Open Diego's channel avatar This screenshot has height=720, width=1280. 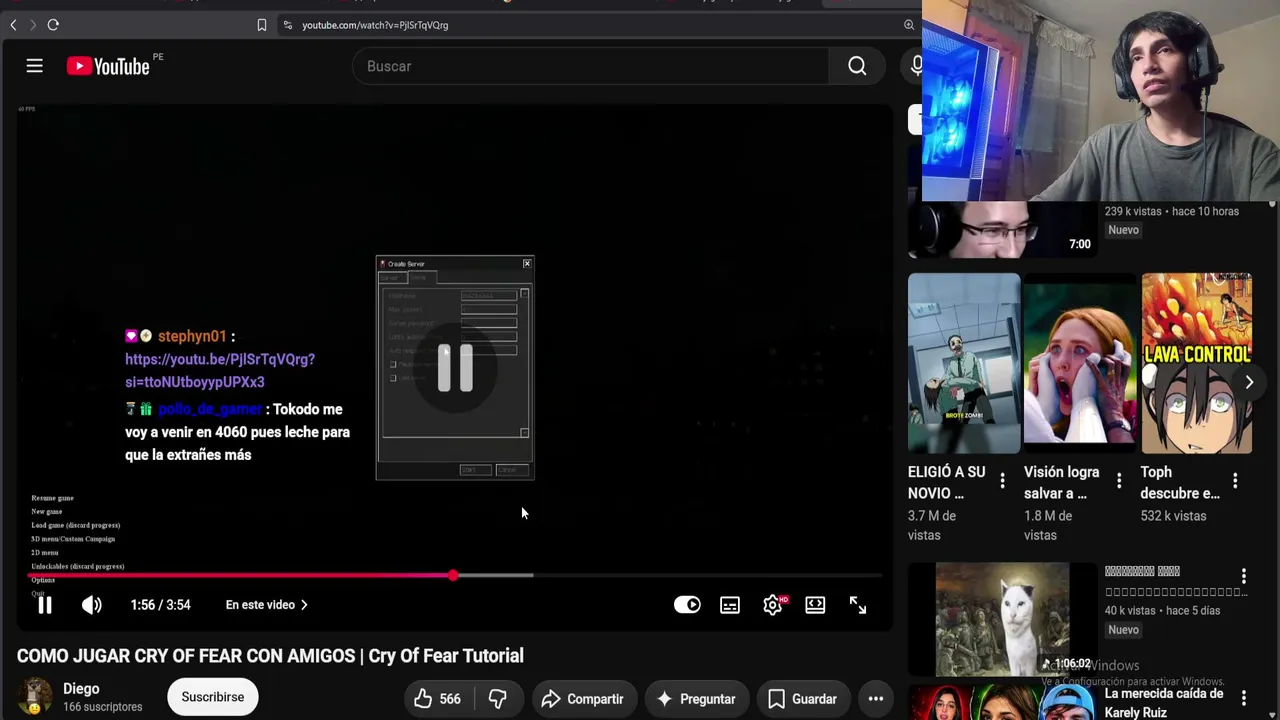(x=35, y=697)
